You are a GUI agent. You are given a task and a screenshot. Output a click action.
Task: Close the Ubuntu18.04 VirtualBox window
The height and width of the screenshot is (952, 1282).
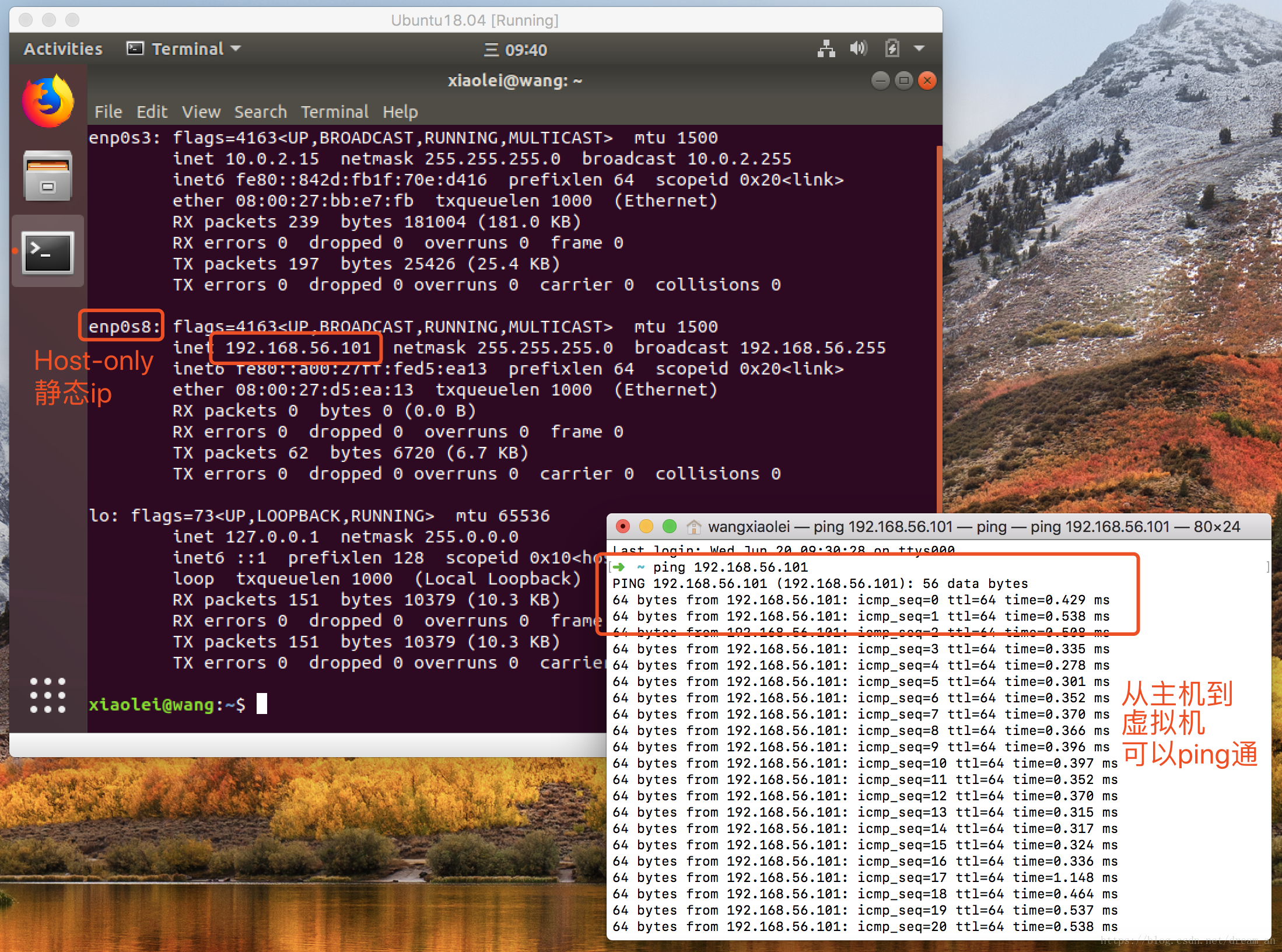click(x=26, y=20)
